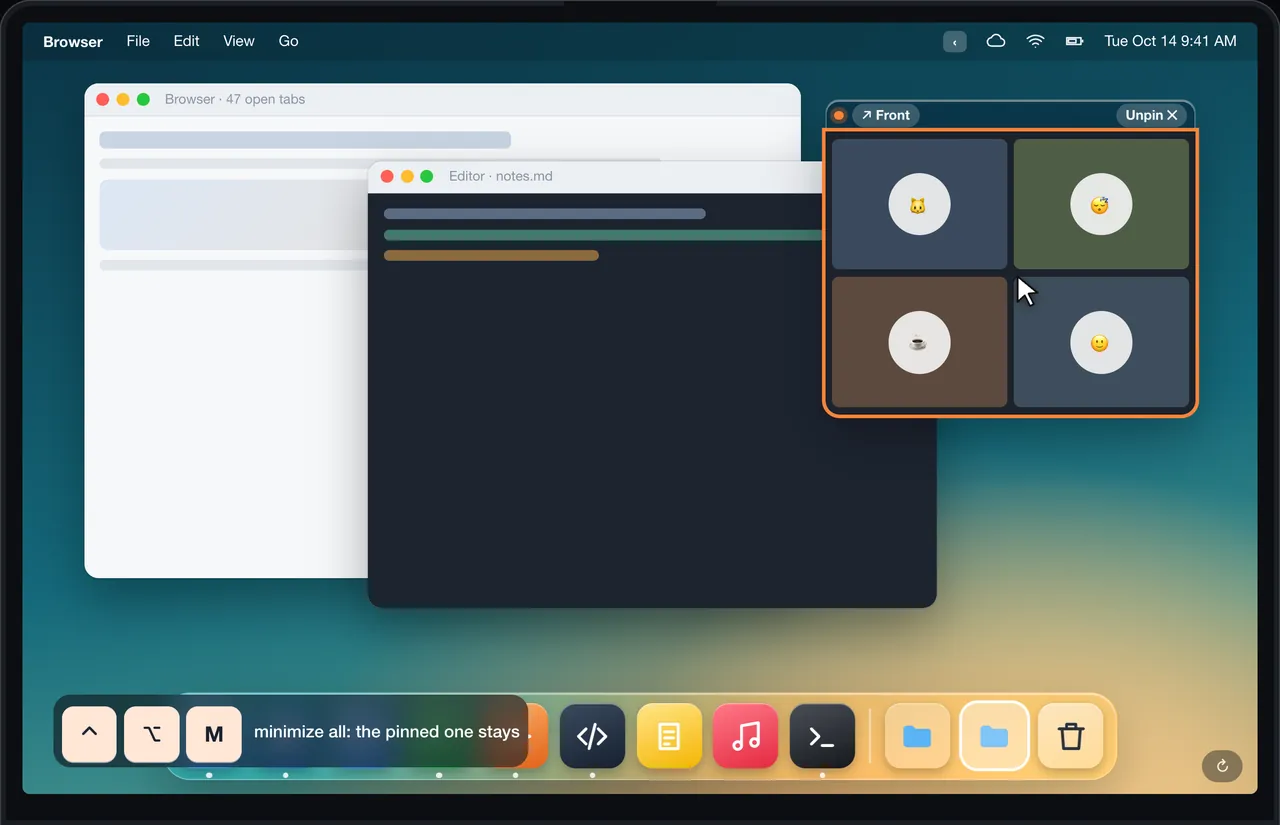Click the cloud status icon in the menu bar
Viewport: 1280px width, 825px height.
996,41
